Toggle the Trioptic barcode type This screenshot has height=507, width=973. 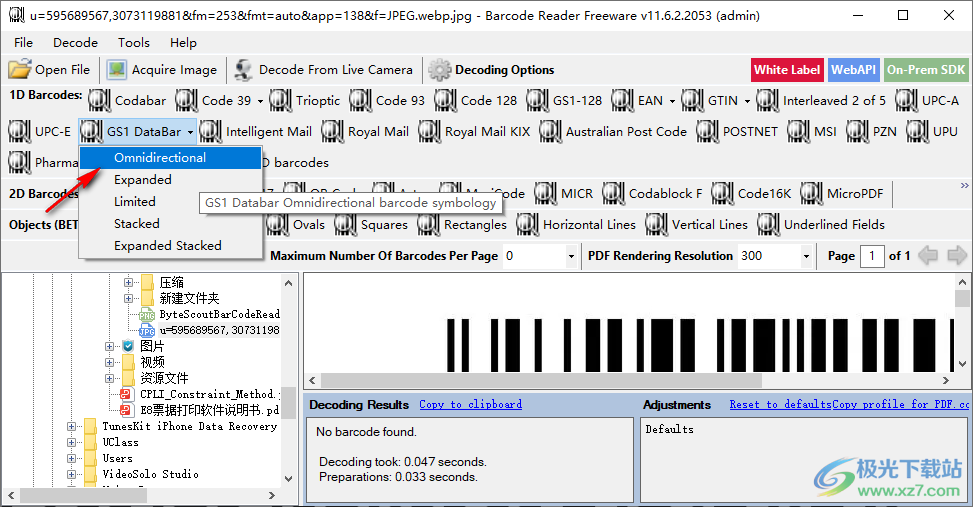tap(305, 101)
